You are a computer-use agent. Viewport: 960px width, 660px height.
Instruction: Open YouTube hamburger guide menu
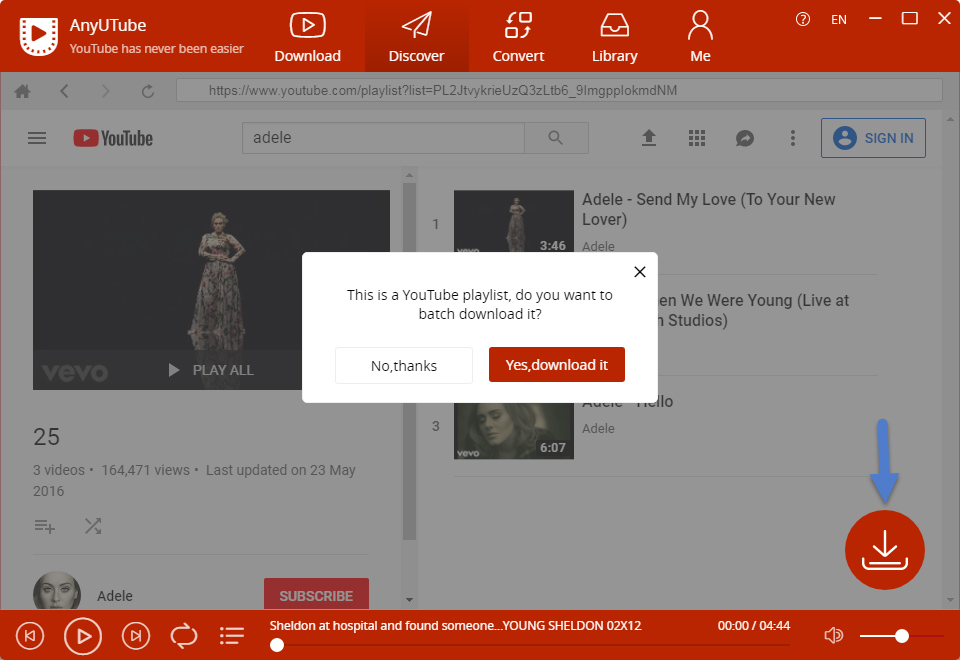click(x=37, y=138)
